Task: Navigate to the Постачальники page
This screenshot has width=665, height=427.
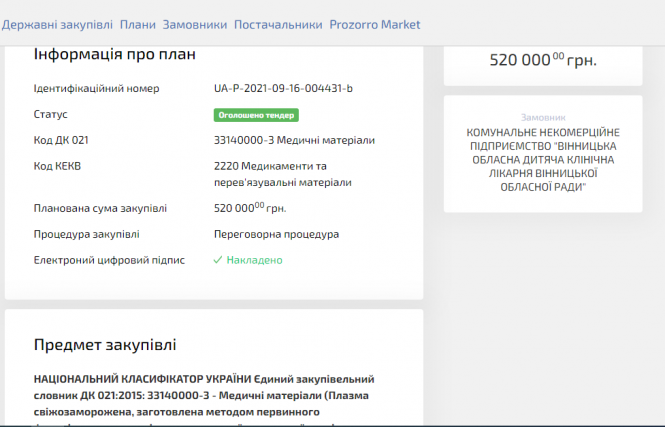Action: pos(278,25)
